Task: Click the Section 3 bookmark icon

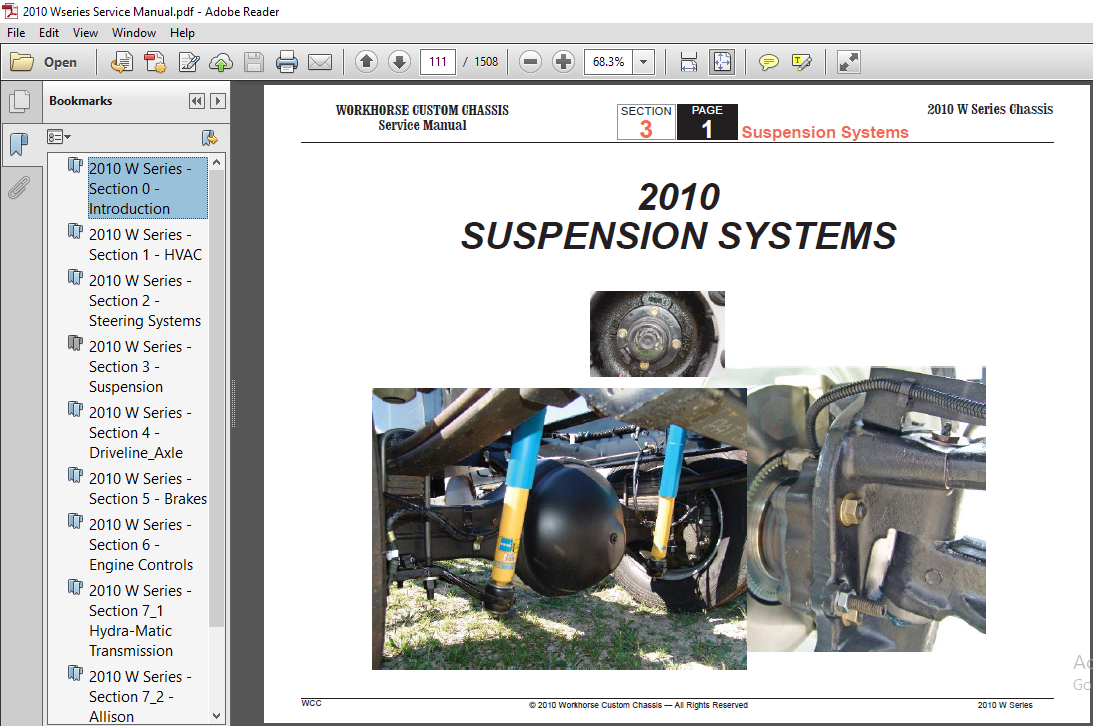Action: [75, 343]
